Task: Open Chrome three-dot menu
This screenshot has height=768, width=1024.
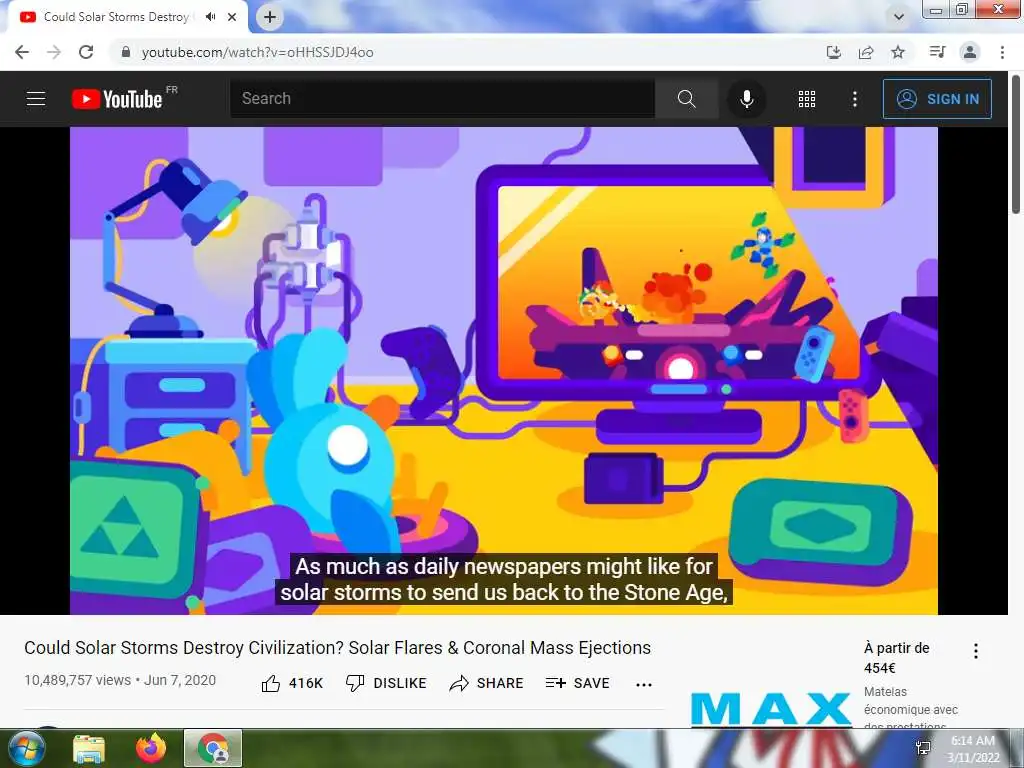Action: coord(1002,52)
